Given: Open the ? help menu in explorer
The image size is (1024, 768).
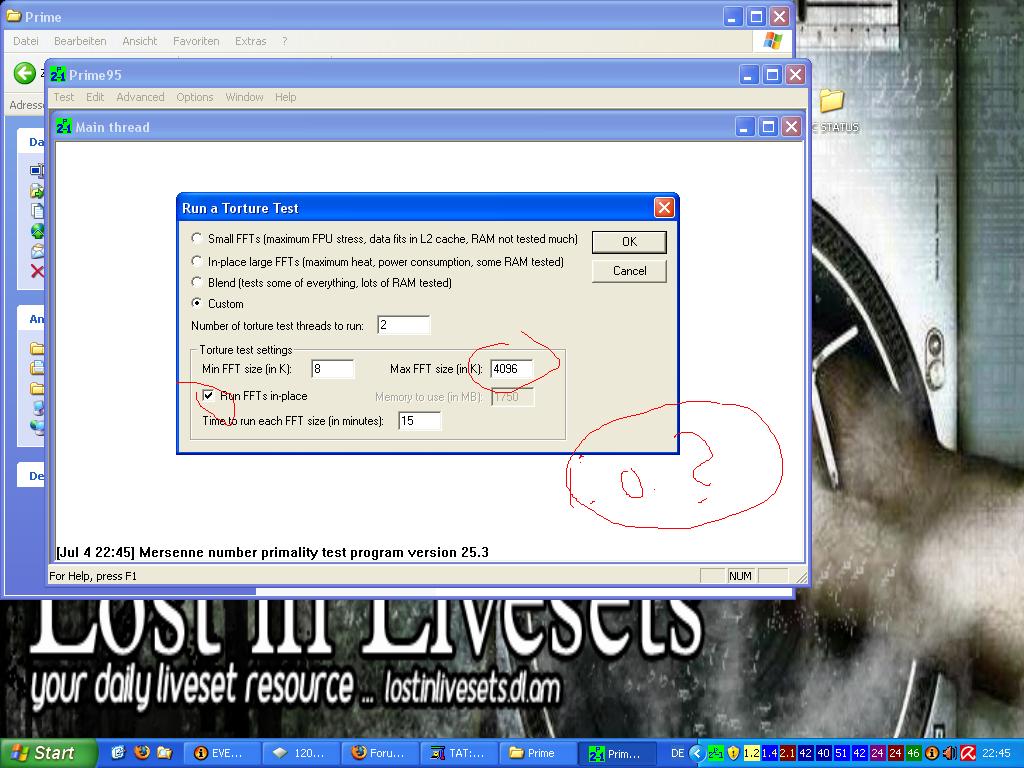Looking at the screenshot, I should click(x=284, y=40).
